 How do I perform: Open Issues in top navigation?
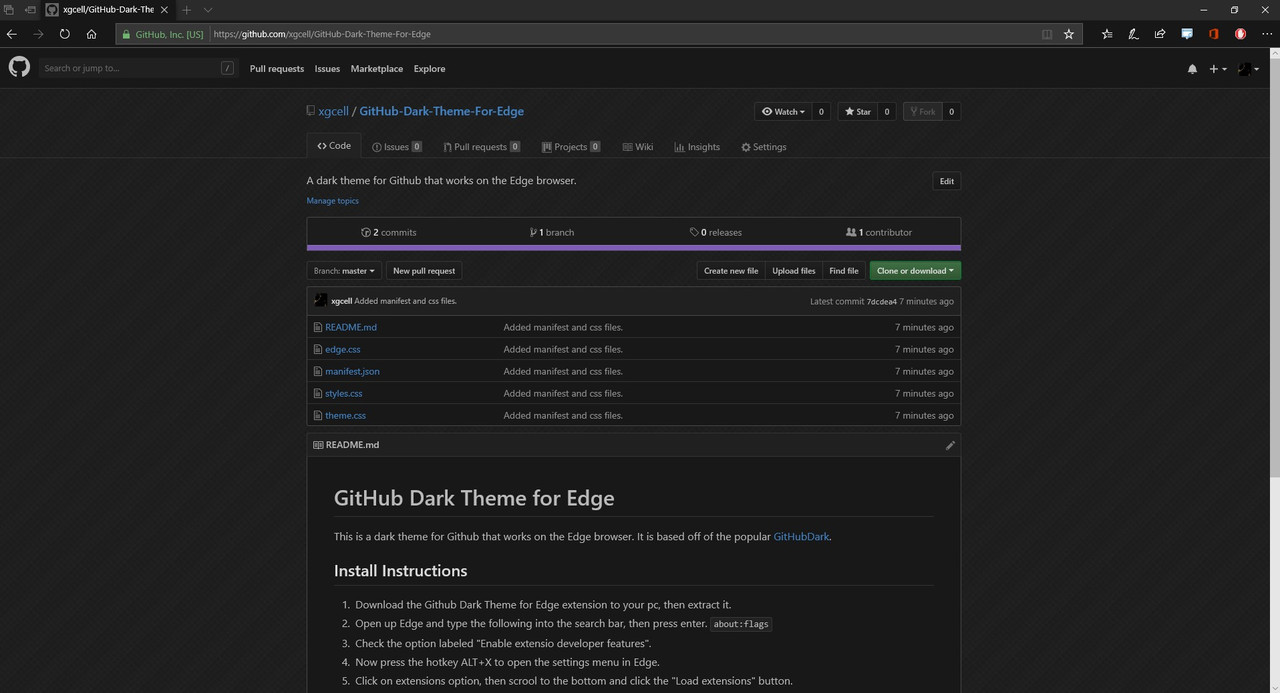point(327,69)
